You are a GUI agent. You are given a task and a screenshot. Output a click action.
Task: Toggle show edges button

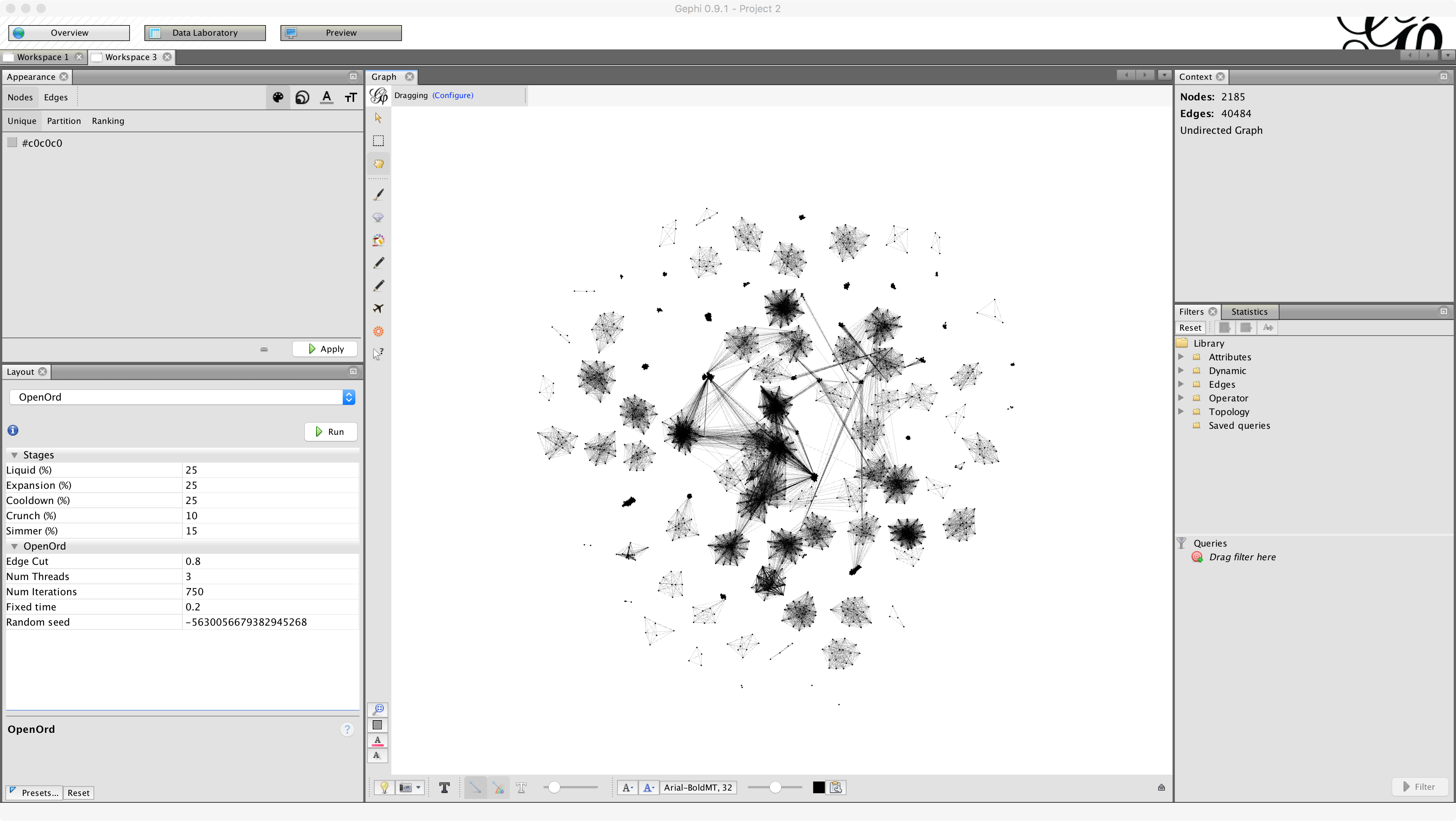[475, 787]
